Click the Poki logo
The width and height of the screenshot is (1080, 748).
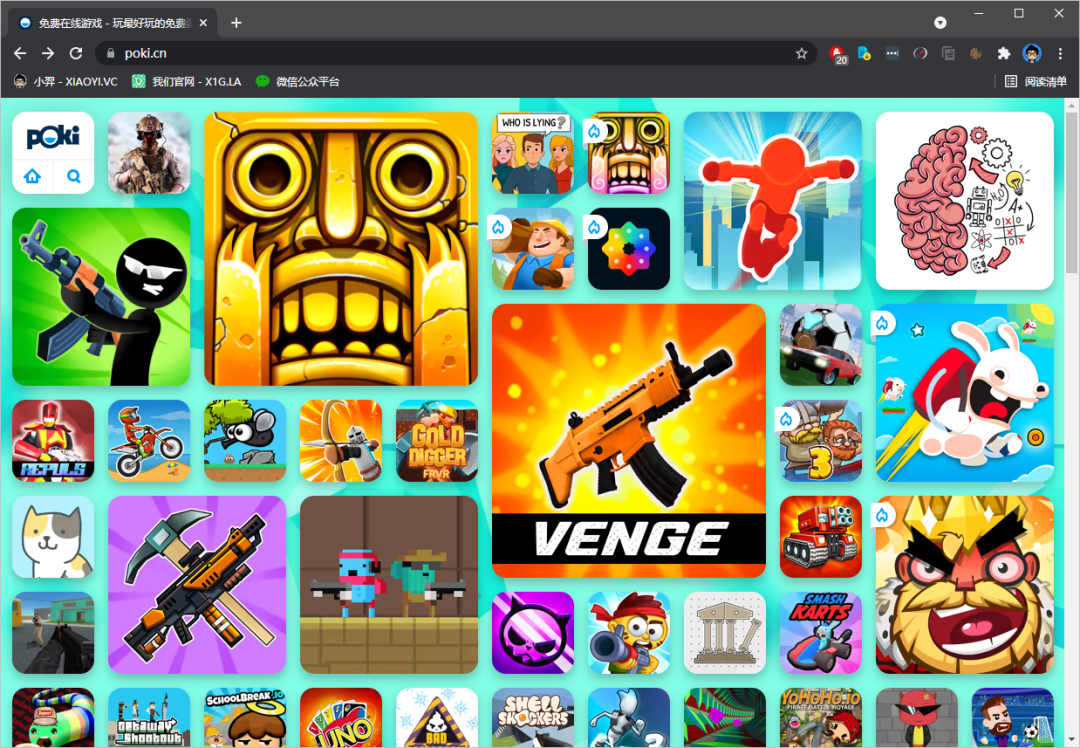[x=53, y=137]
